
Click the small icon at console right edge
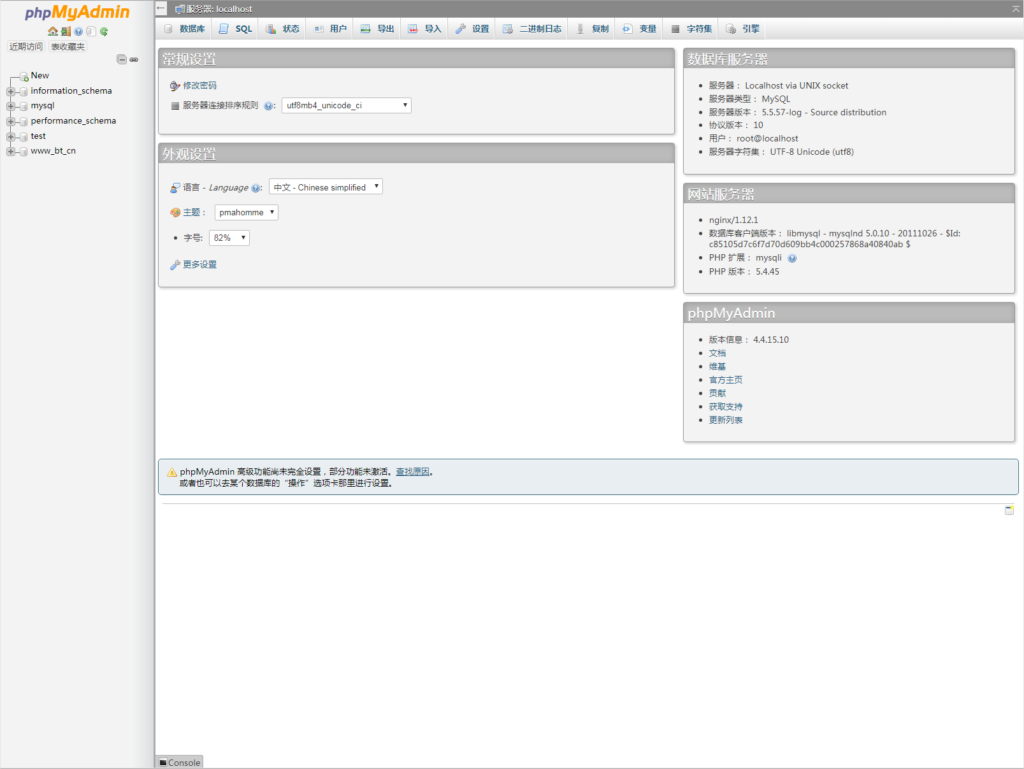pos(1009,510)
